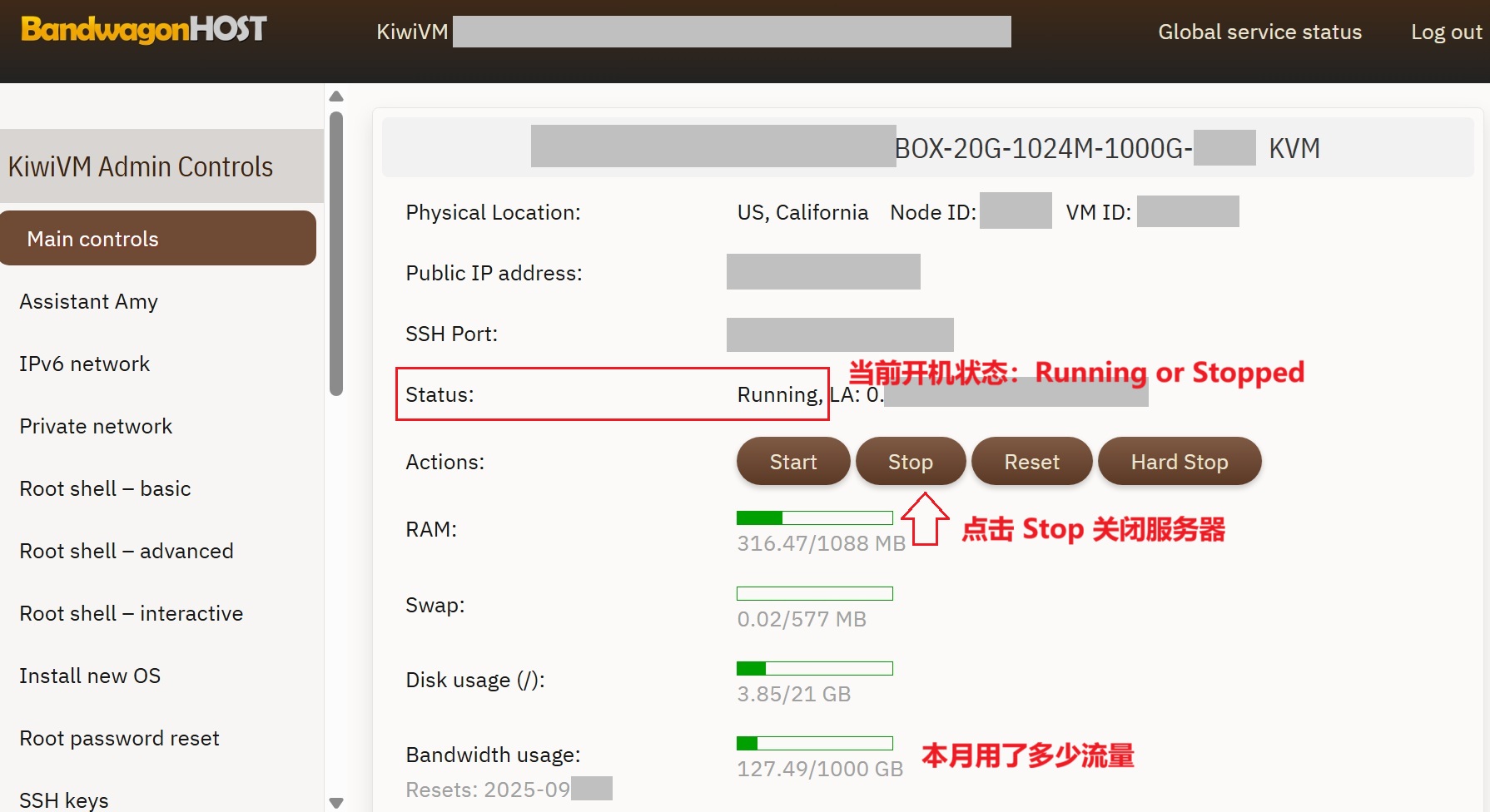
Task: Launch Root shell – basic
Action: (x=105, y=488)
